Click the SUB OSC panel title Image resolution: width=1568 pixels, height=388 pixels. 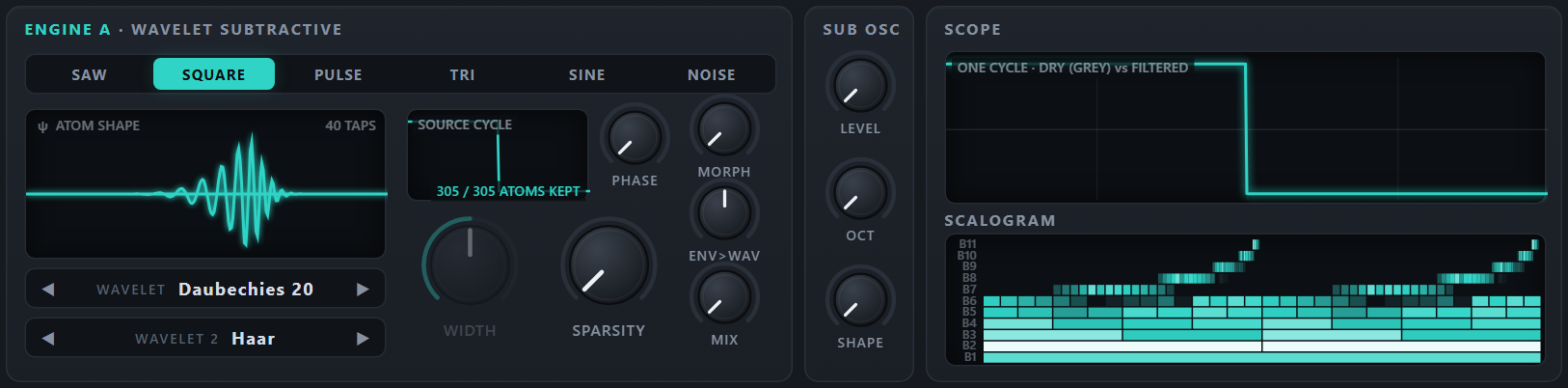(x=861, y=30)
